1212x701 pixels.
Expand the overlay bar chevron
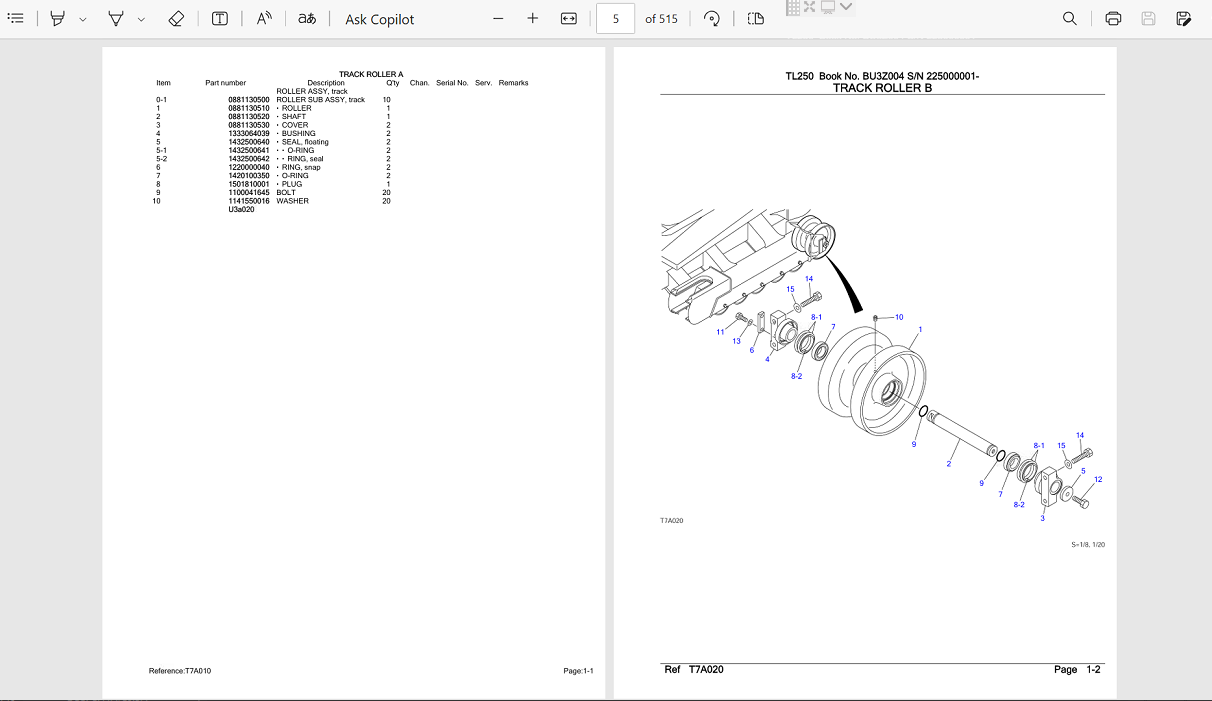coord(846,7)
